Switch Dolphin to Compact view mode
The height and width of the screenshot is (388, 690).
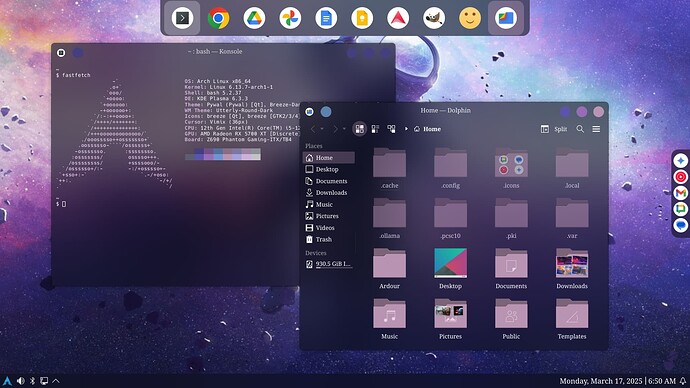click(x=375, y=129)
